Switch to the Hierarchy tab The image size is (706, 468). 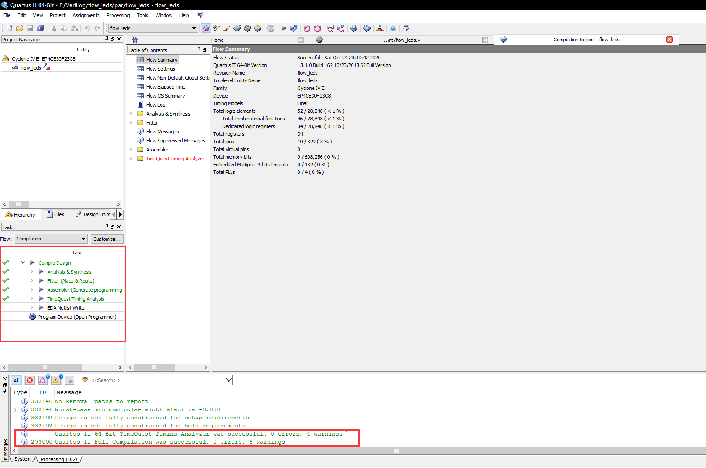point(21,214)
